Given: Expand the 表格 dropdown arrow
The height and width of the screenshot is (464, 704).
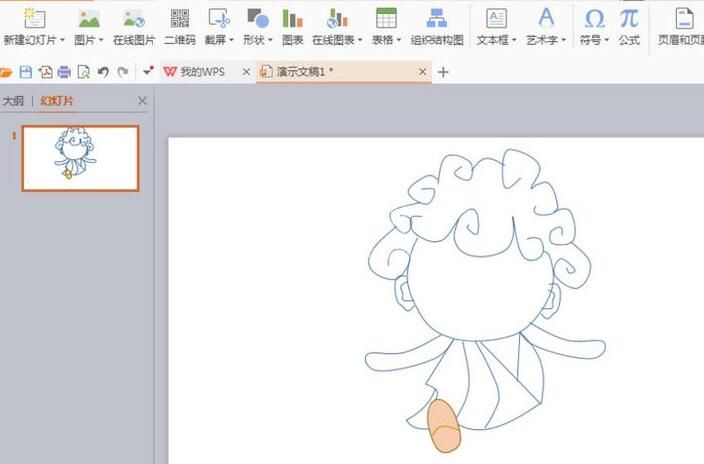Looking at the screenshot, I should pos(399,40).
